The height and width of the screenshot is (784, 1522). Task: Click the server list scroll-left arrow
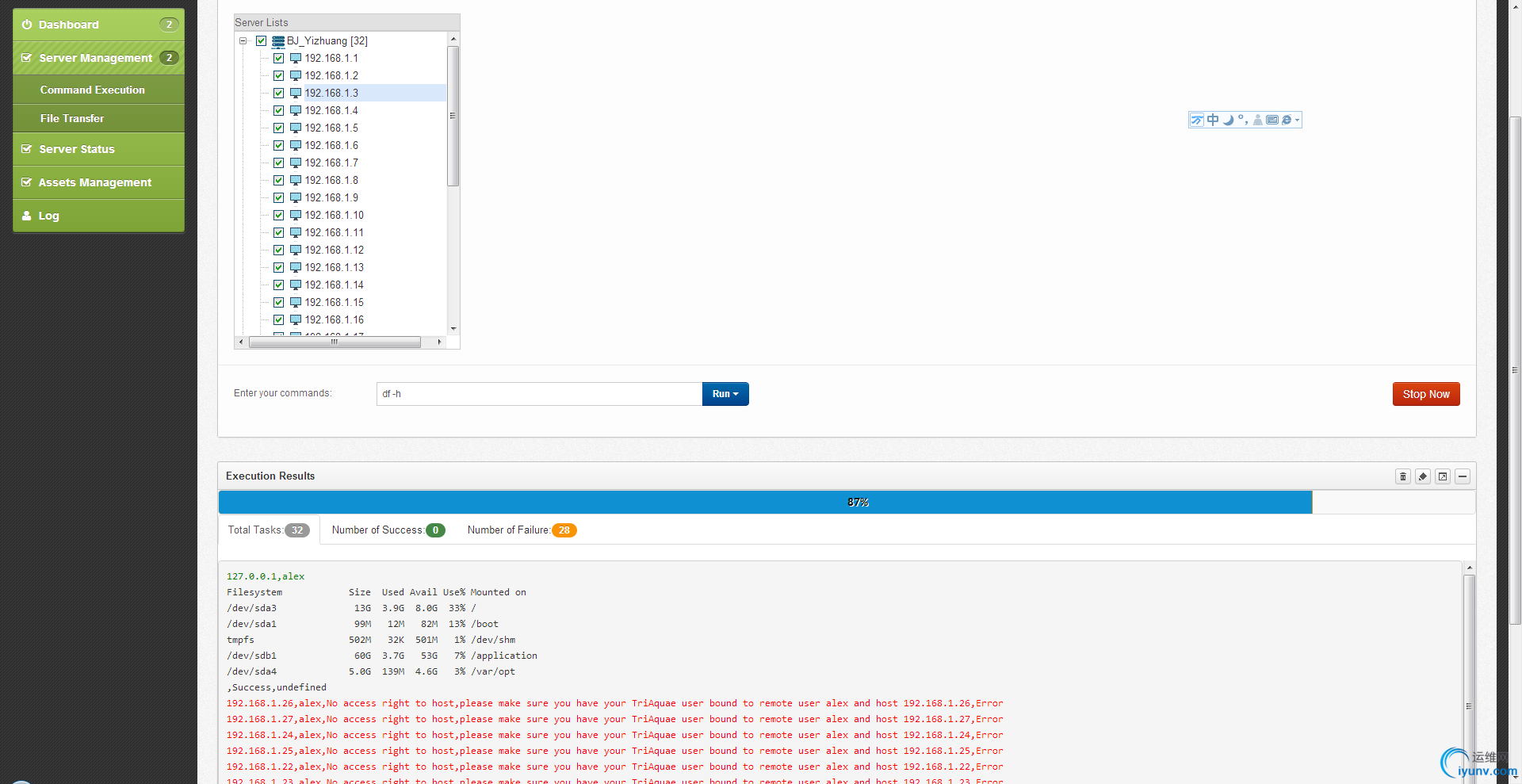(241, 342)
